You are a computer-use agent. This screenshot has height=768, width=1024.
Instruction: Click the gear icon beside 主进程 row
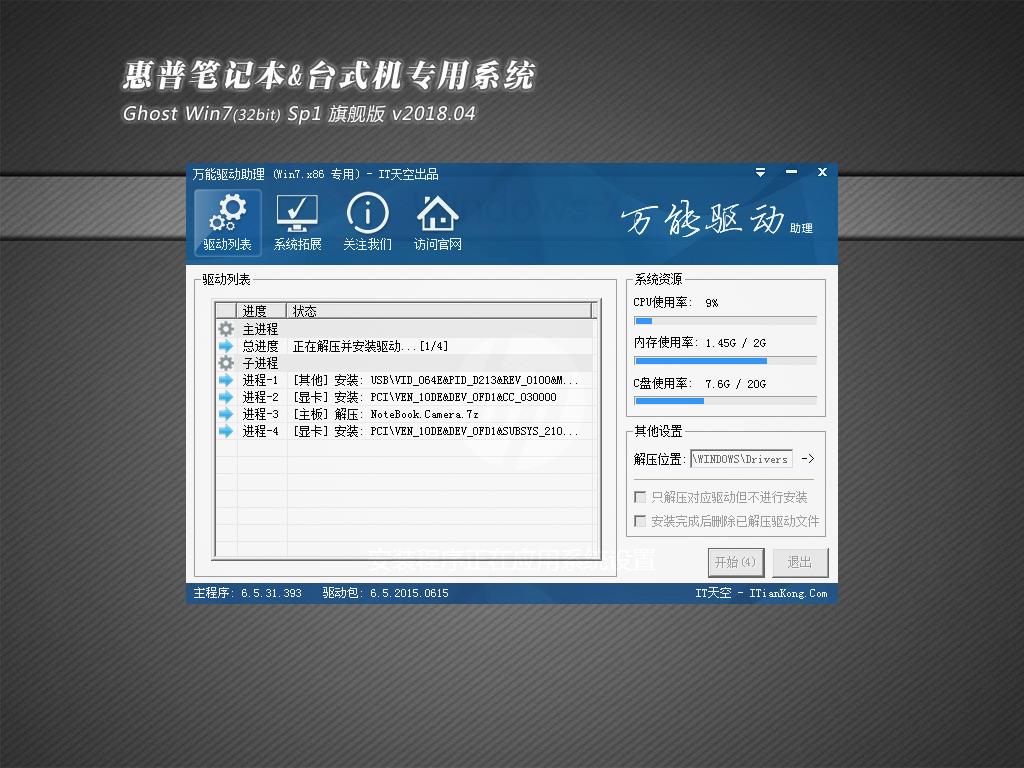224,328
